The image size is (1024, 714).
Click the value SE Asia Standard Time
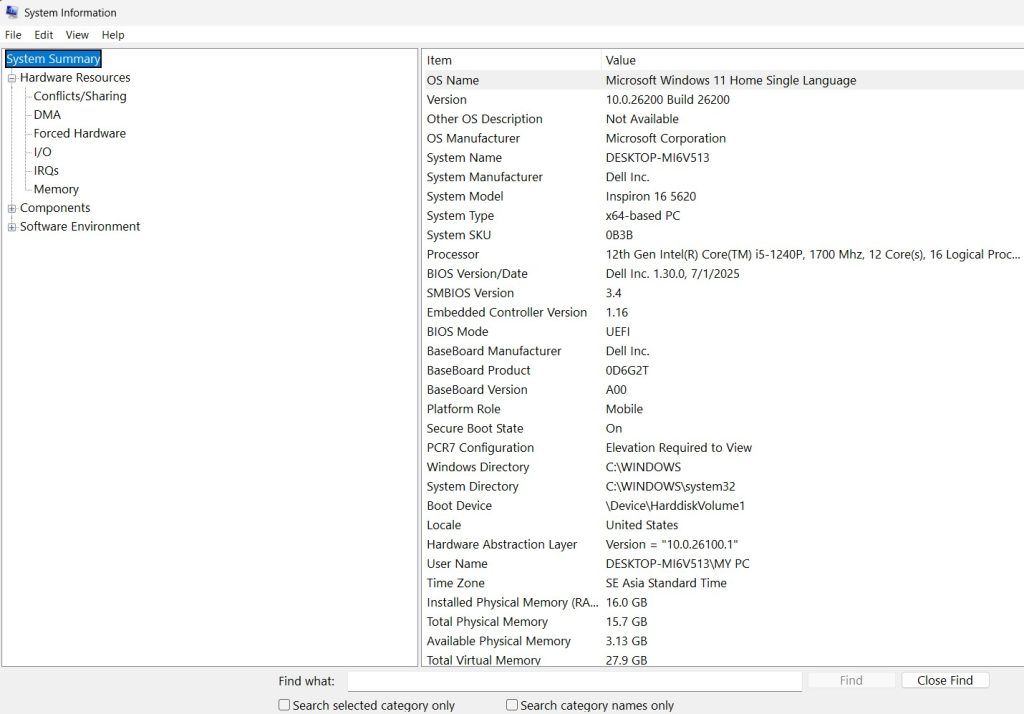(x=666, y=583)
